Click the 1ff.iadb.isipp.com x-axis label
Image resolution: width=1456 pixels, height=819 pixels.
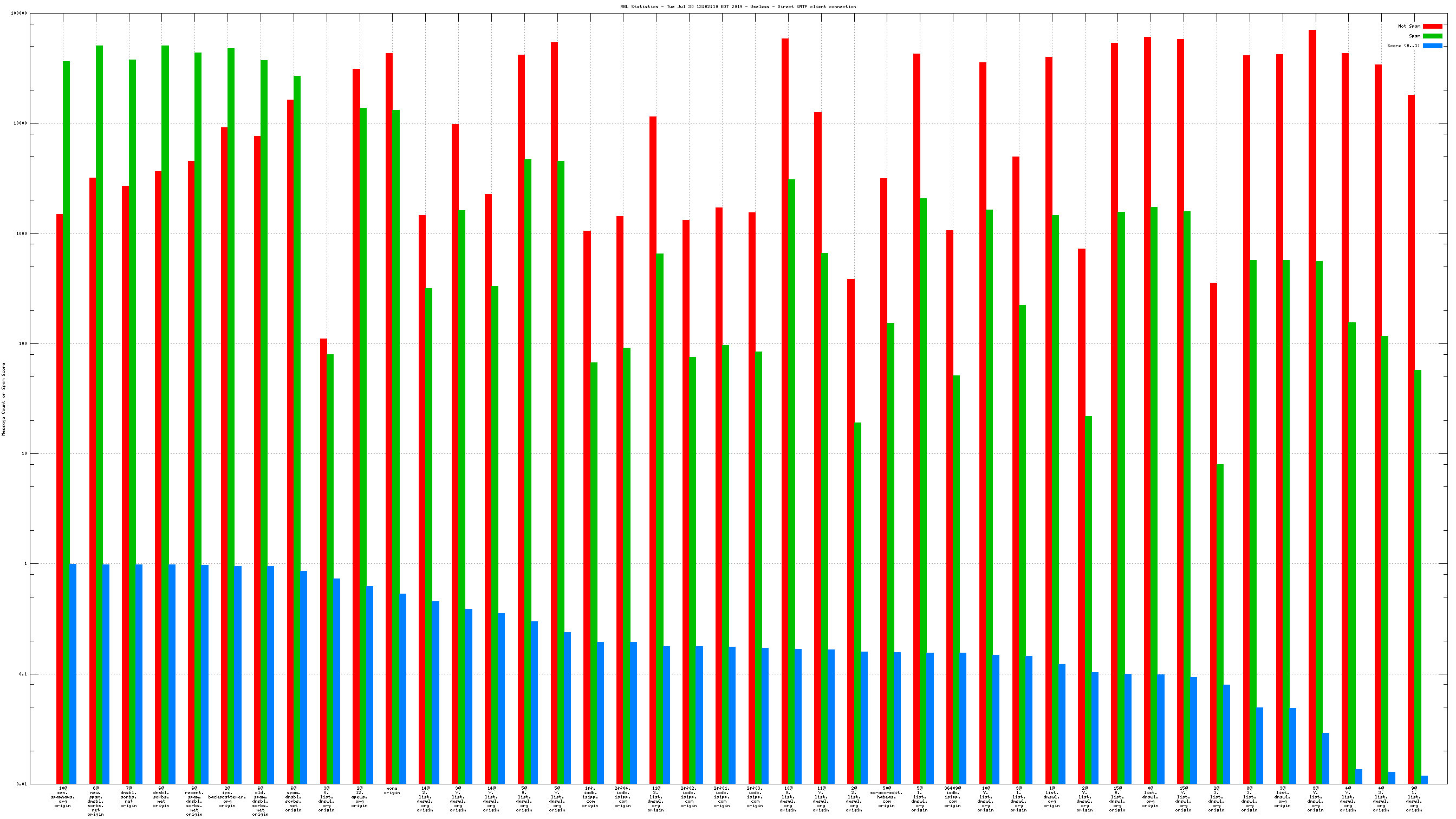[x=590, y=796]
